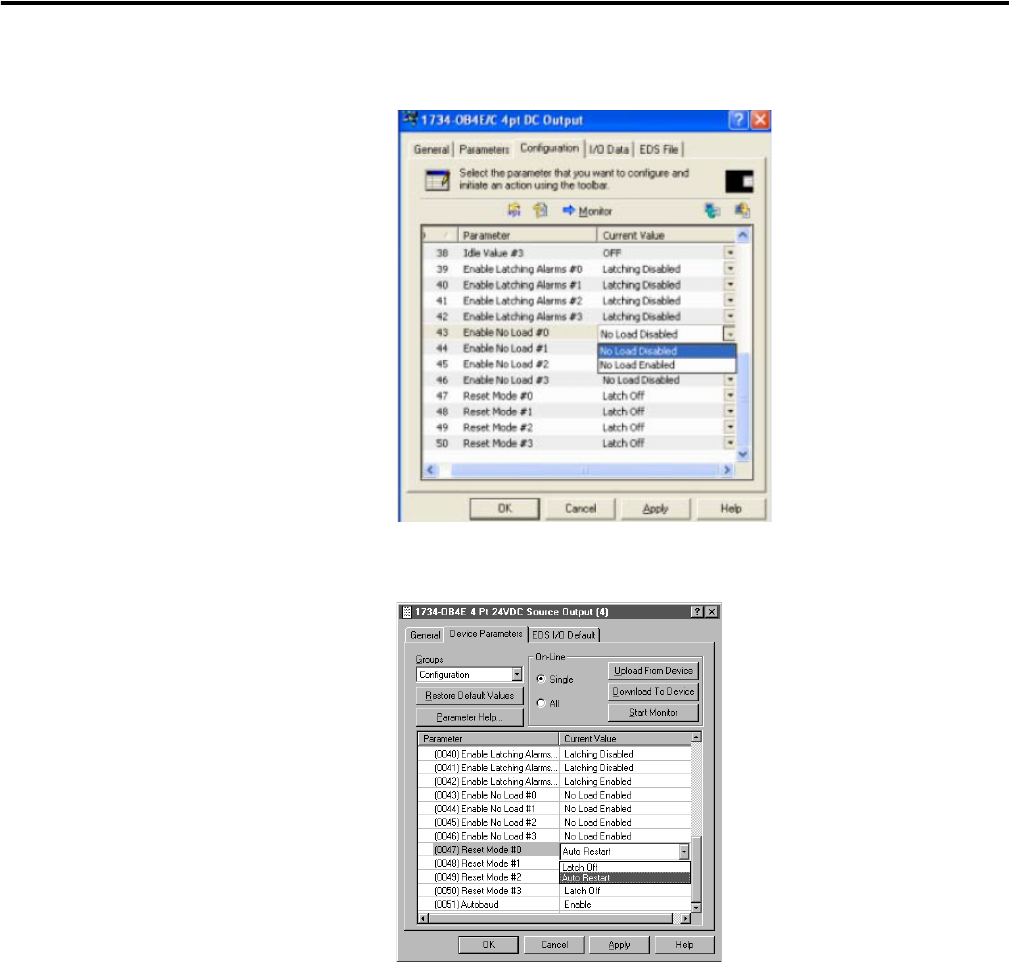The height and width of the screenshot is (962, 1009).
Task: Click the parameter table icon beside the instruction text
Action: tap(438, 180)
